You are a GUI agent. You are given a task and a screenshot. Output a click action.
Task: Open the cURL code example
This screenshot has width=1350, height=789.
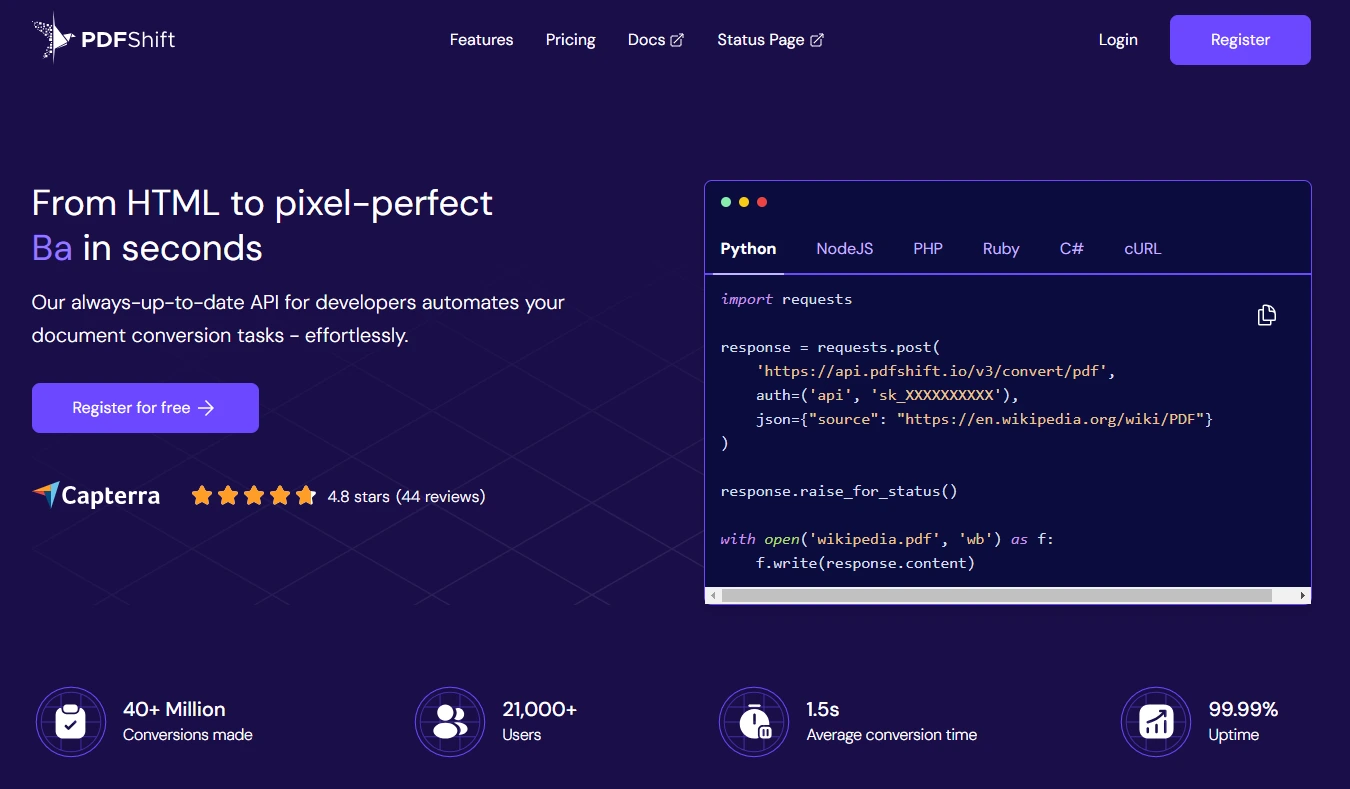point(1142,248)
